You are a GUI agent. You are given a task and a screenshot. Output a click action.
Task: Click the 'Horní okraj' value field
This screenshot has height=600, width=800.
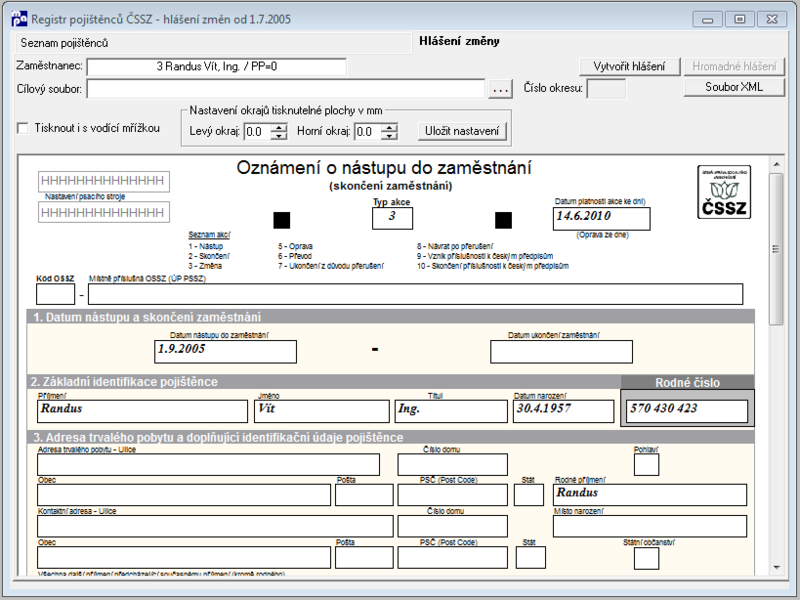[x=368, y=132]
